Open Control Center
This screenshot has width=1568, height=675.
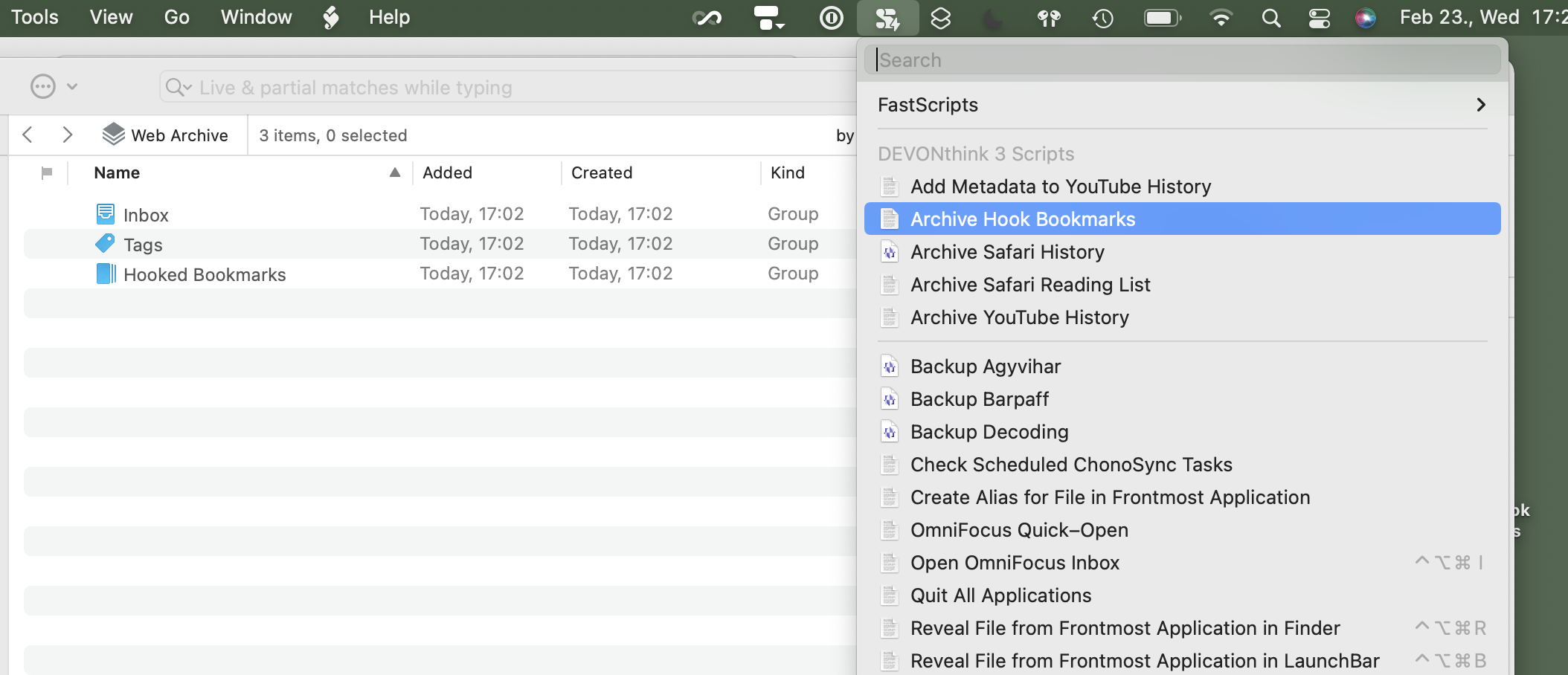click(x=1320, y=18)
